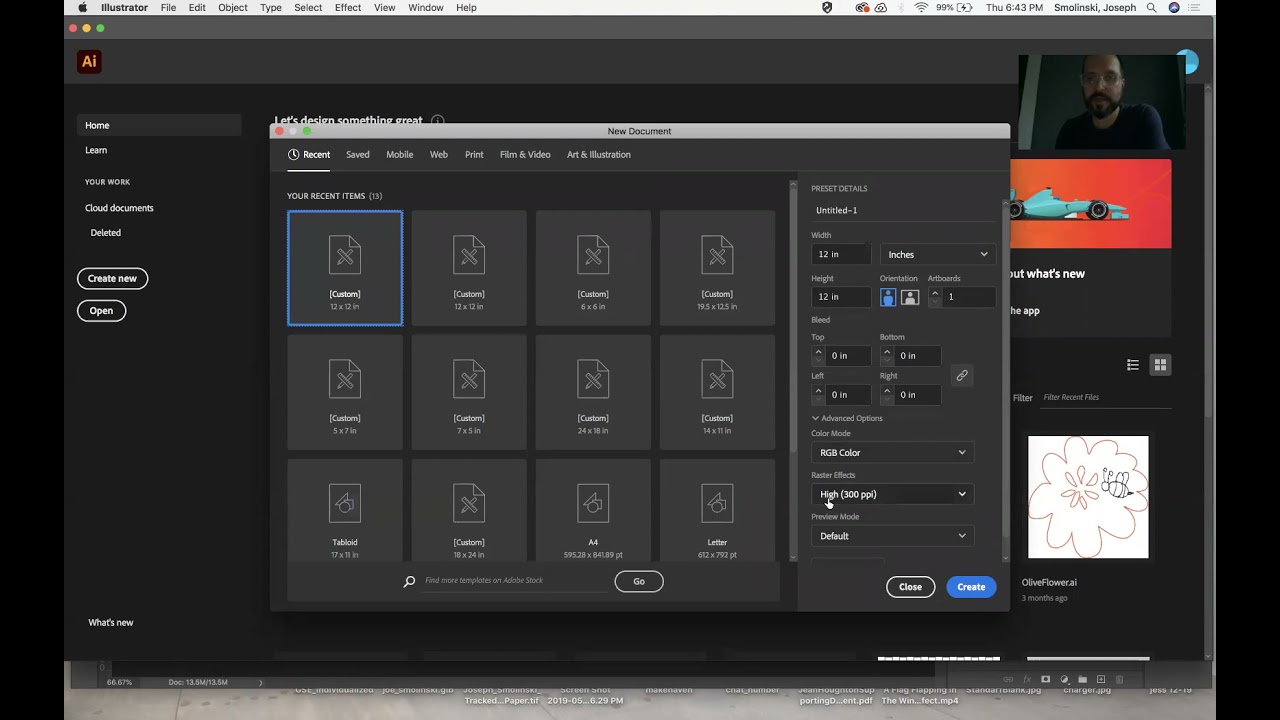Click the Filter Recent Files field
Screen dimensions: 1280x720
[1105, 397]
